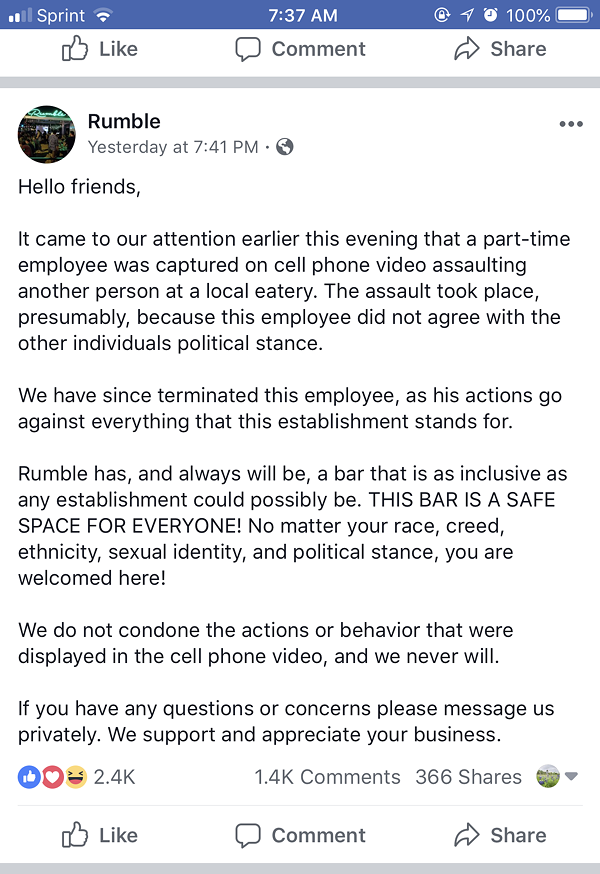Tap the laughing Haha reaction icon

pos(76,777)
